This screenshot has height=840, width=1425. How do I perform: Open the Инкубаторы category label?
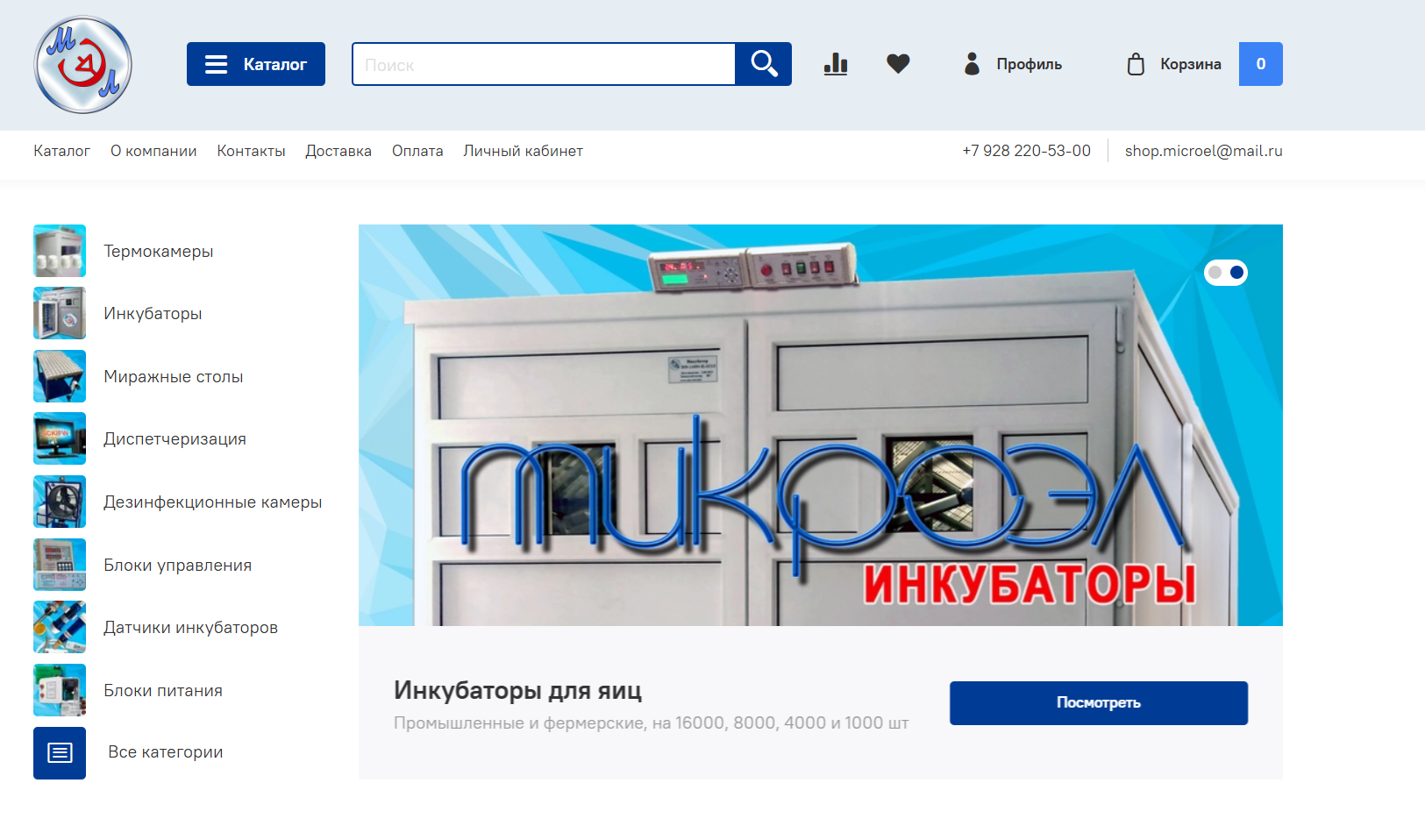[153, 313]
